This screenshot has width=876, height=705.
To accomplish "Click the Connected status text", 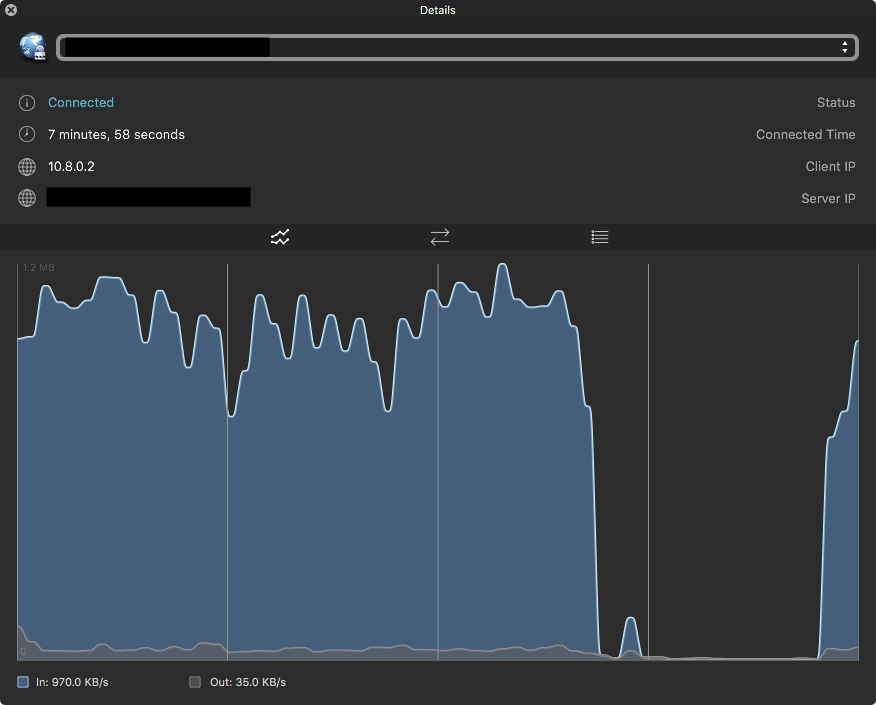I will 81,102.
